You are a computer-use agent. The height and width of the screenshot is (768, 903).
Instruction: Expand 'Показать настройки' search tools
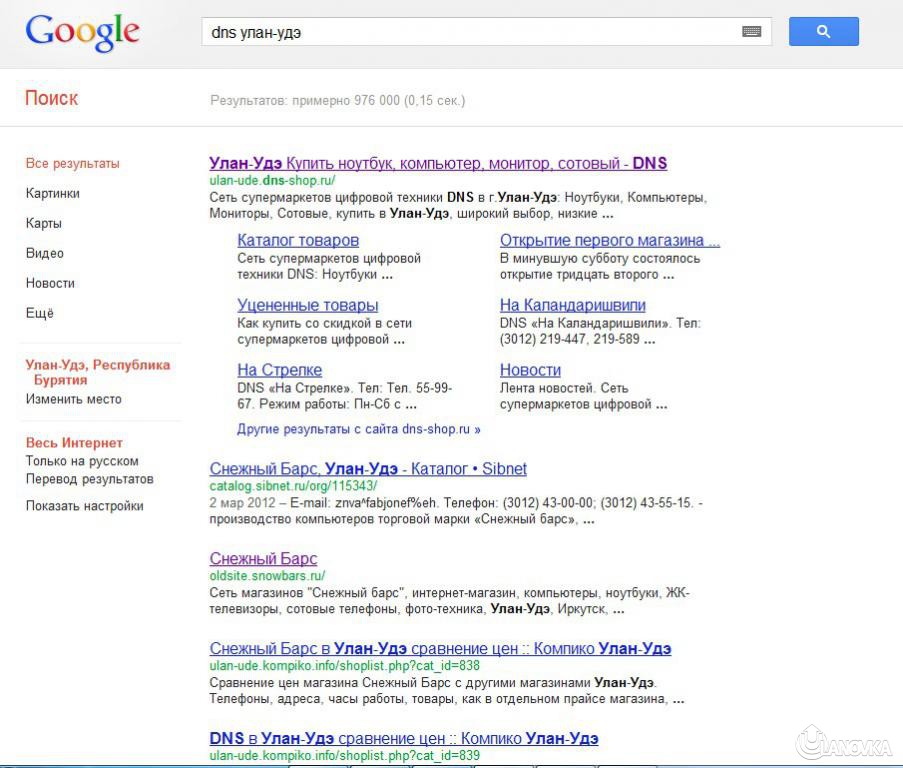(85, 506)
